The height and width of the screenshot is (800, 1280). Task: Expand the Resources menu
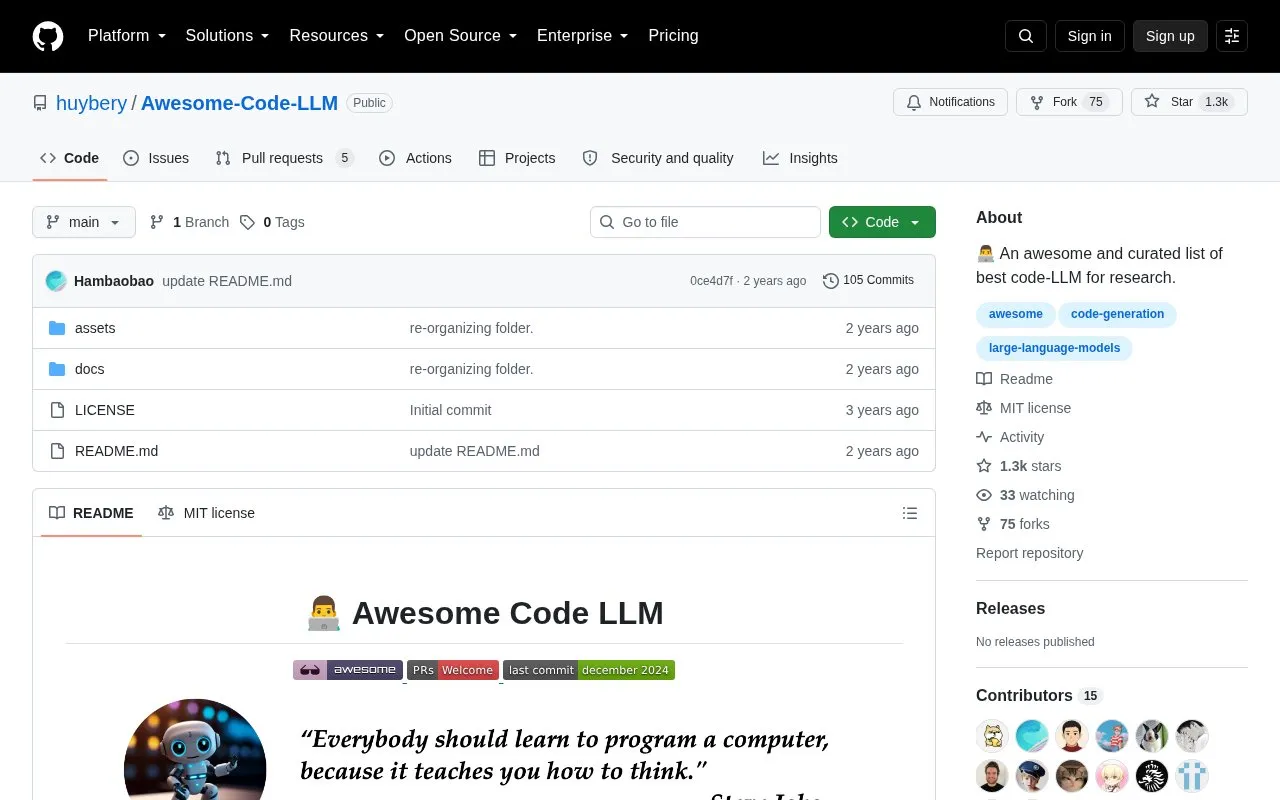[x=337, y=36]
